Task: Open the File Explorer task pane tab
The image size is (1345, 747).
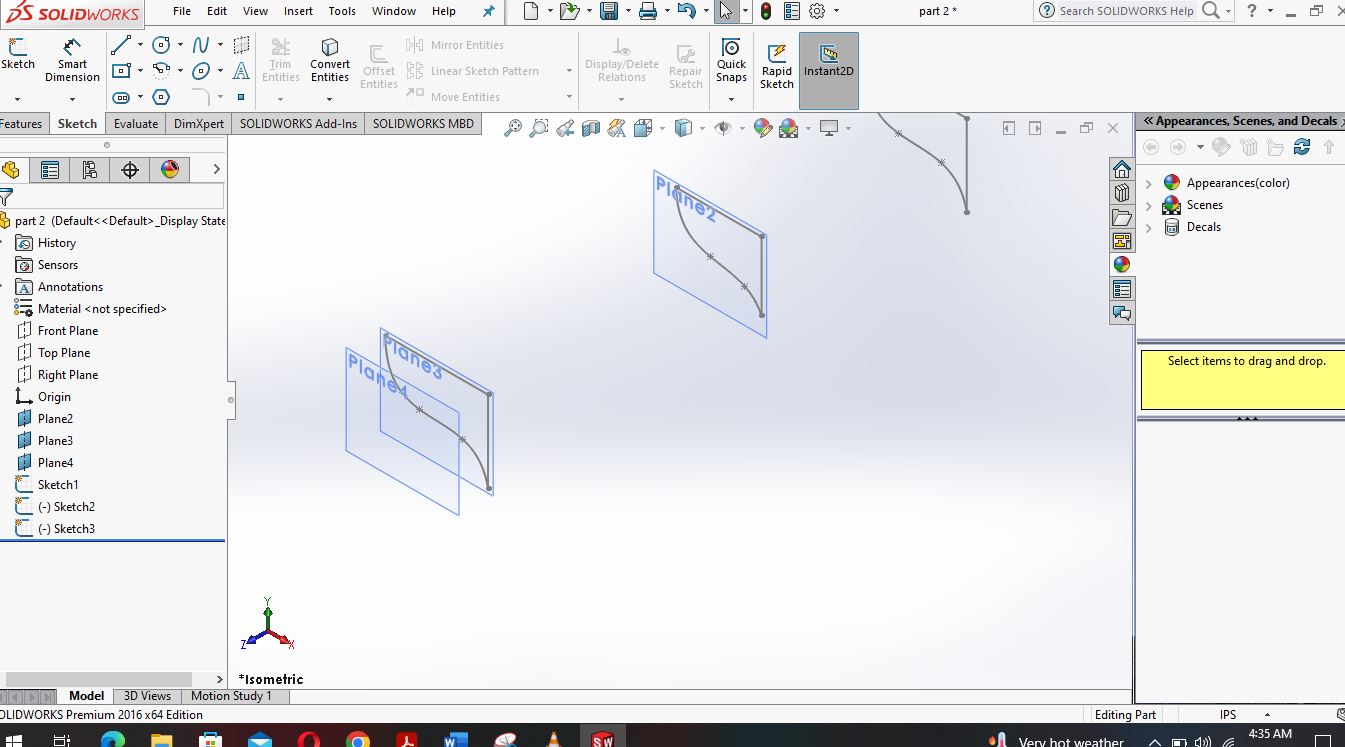Action: pyautogui.click(x=1122, y=217)
